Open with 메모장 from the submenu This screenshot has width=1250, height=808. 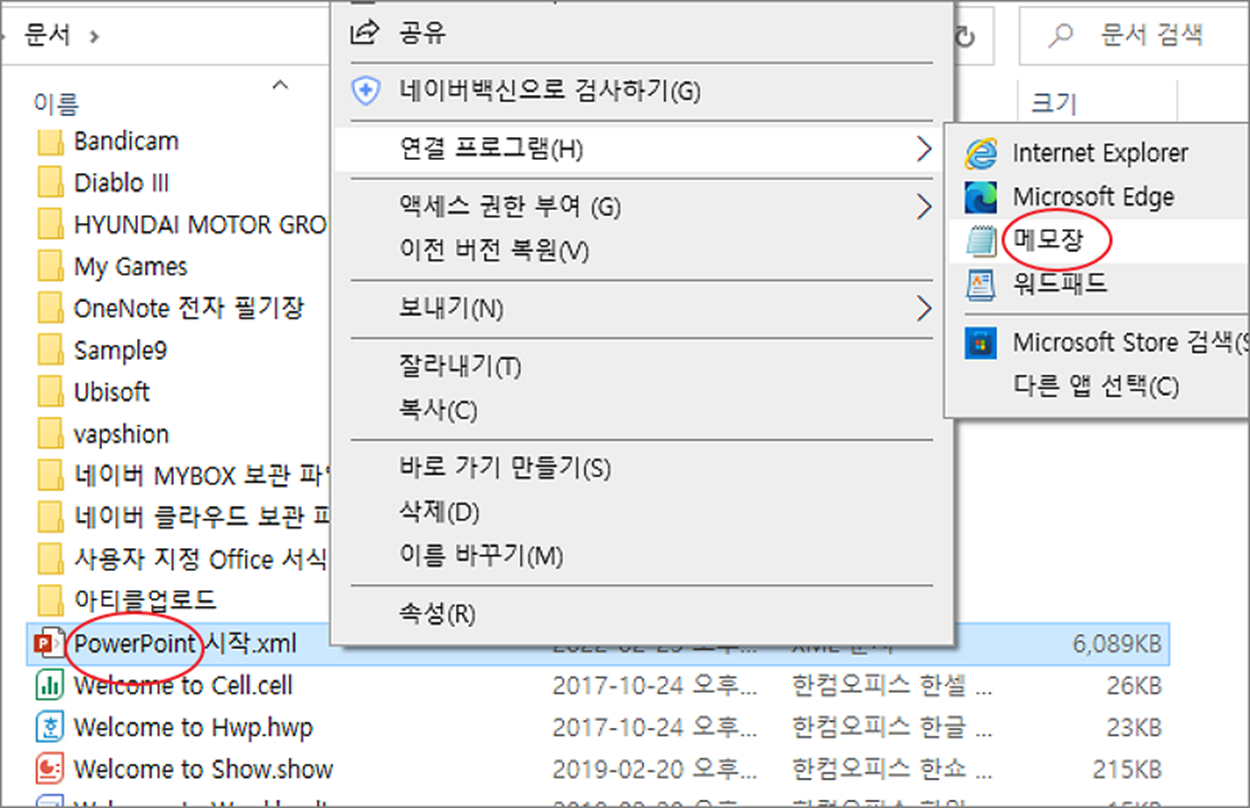pyautogui.click(x=1047, y=240)
